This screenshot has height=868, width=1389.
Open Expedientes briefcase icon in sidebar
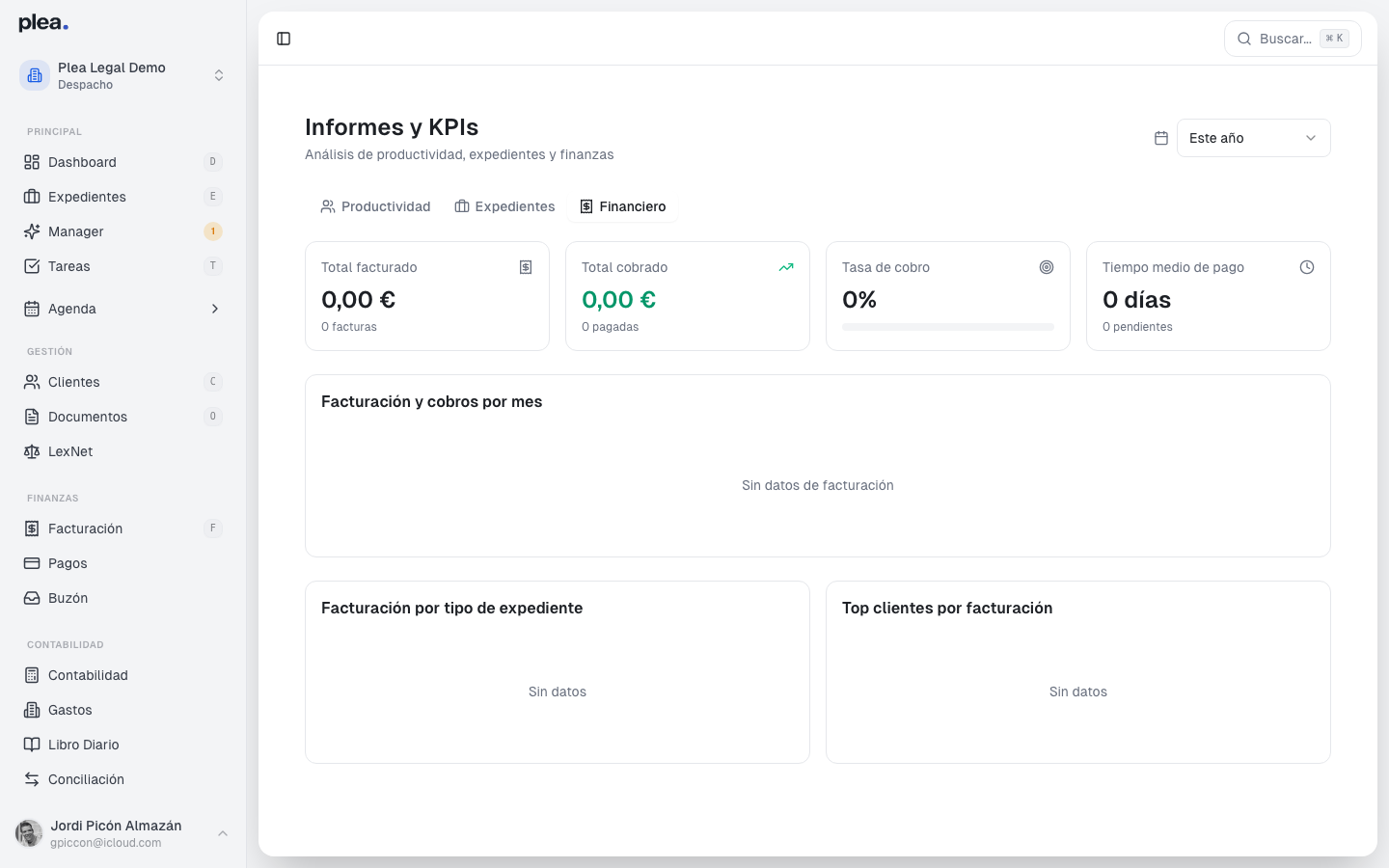click(32, 197)
